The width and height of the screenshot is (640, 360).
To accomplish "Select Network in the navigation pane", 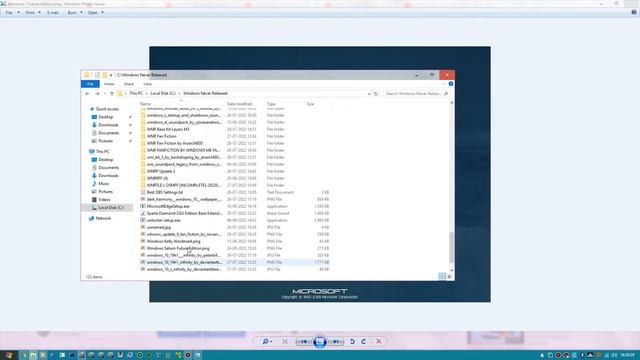I will pyautogui.click(x=103, y=218).
